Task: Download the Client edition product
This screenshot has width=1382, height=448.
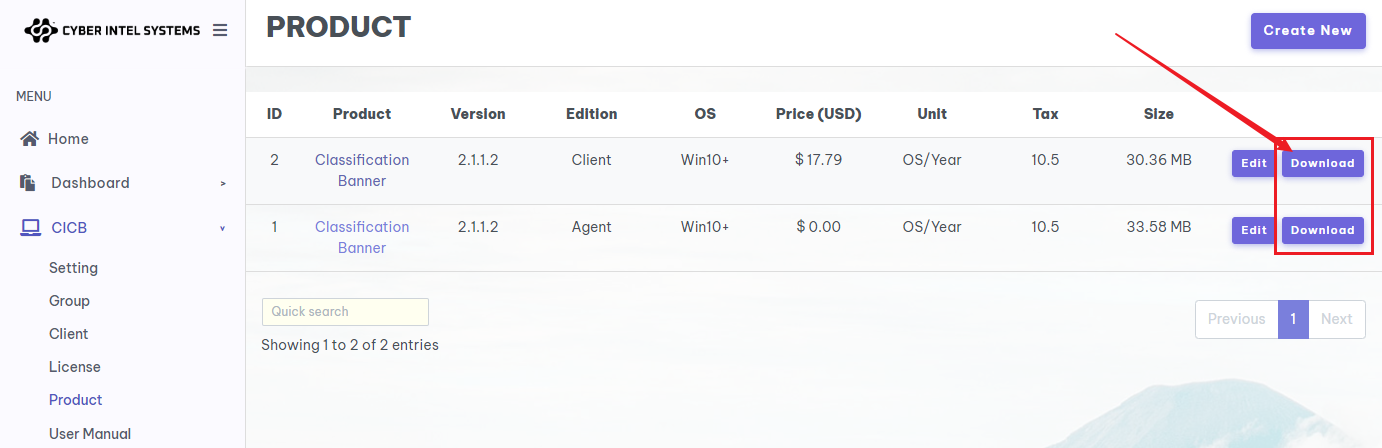Action: (x=1322, y=163)
